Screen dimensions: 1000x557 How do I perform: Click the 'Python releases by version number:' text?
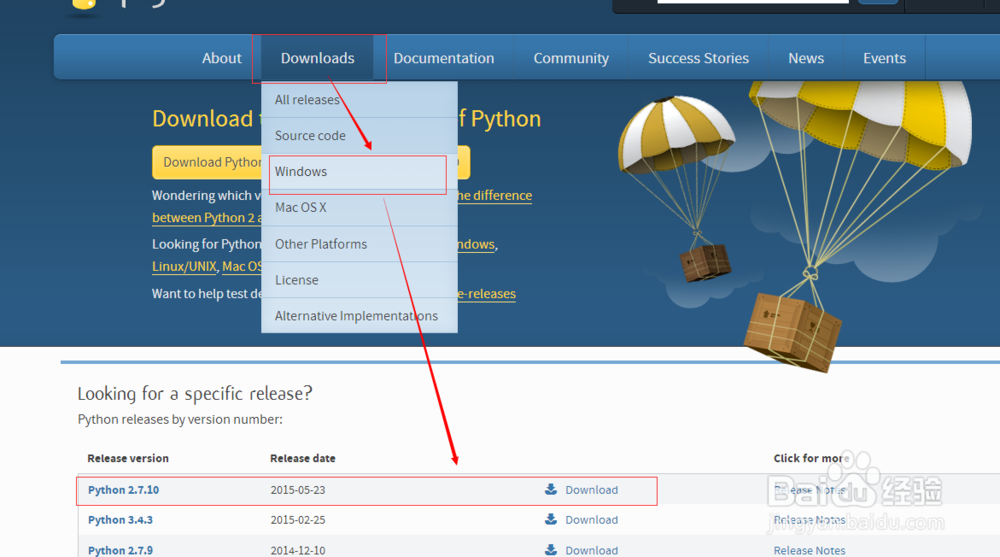click(180, 419)
